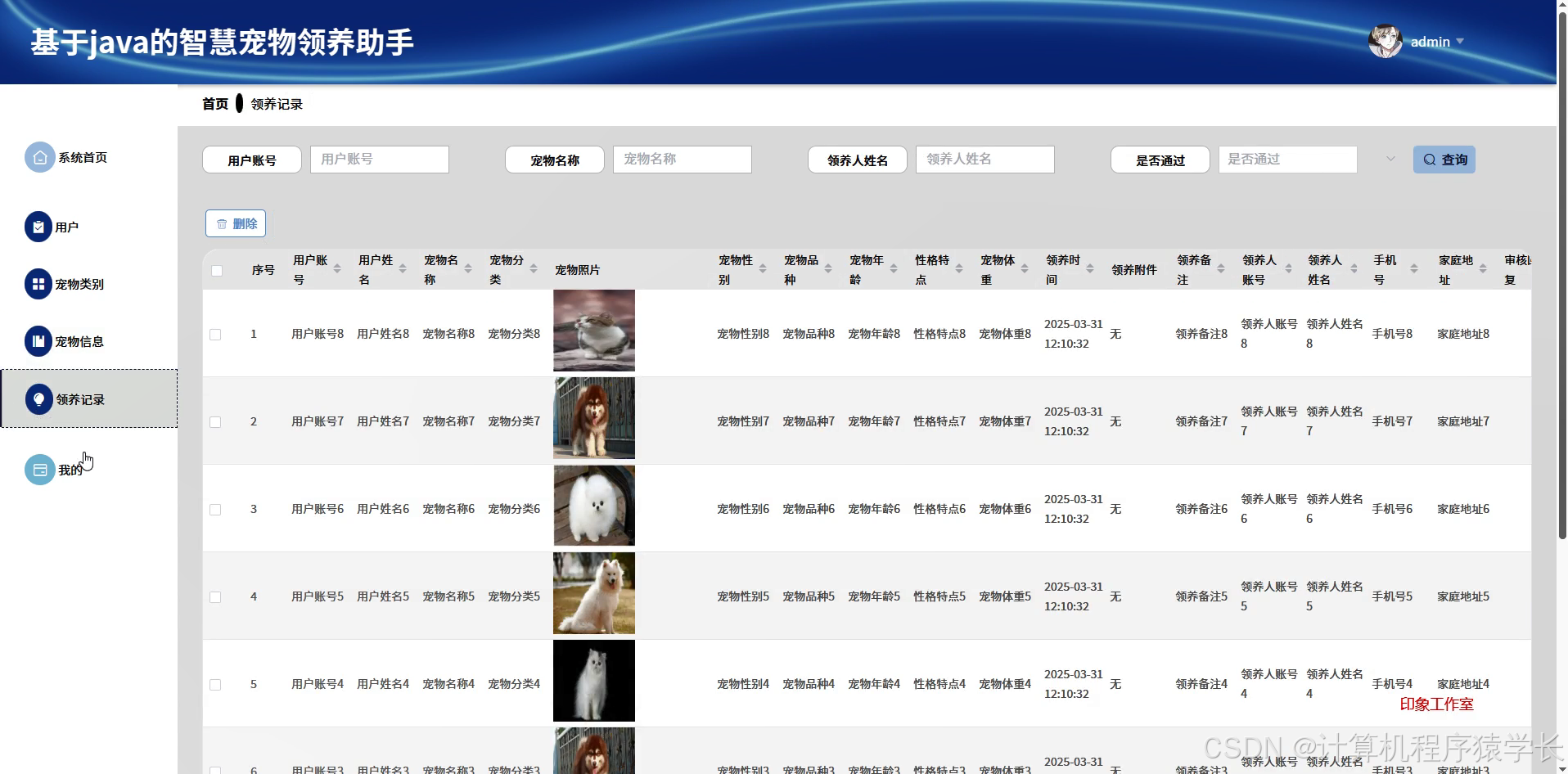1568x774 pixels.
Task: Sort by 领养备注 column arrows
Action: point(1220,269)
